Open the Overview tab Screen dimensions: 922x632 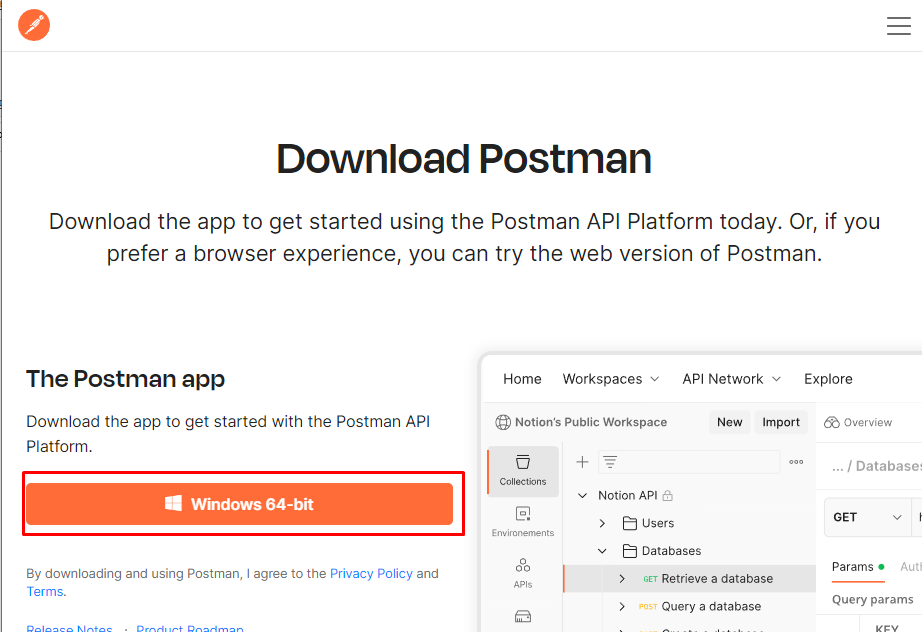858,422
